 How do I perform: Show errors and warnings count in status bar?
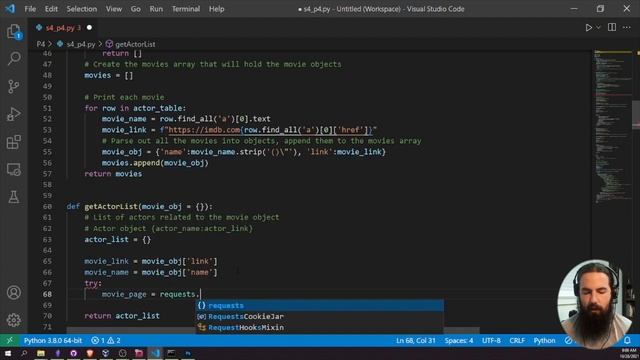106,340
